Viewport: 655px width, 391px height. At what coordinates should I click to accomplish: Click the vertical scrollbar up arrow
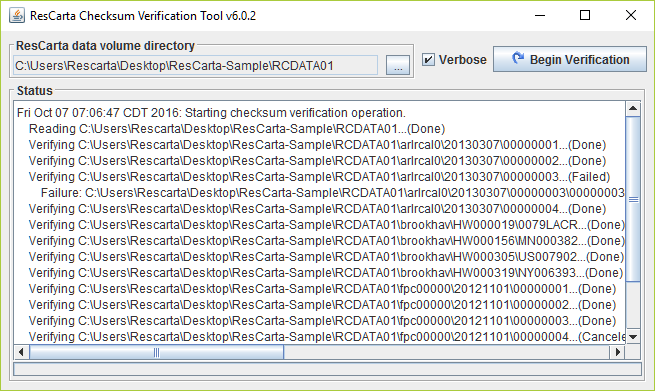click(x=633, y=109)
